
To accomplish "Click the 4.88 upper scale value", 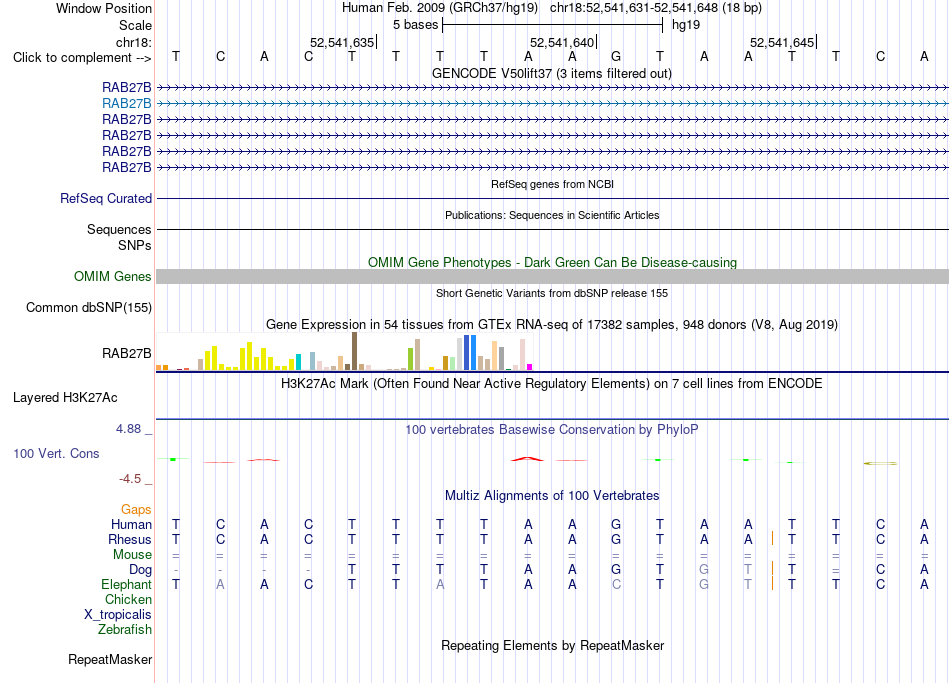I will tap(128, 429).
